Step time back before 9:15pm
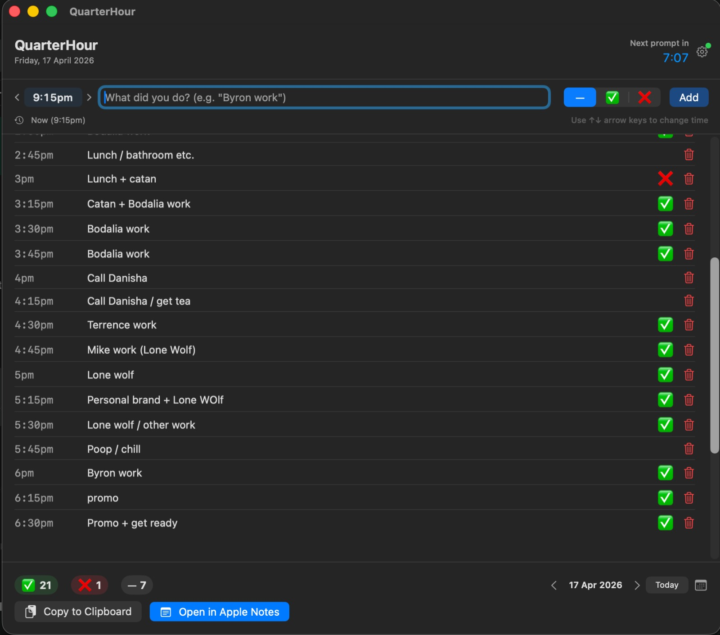Image resolution: width=720 pixels, height=635 pixels. pos(17,97)
